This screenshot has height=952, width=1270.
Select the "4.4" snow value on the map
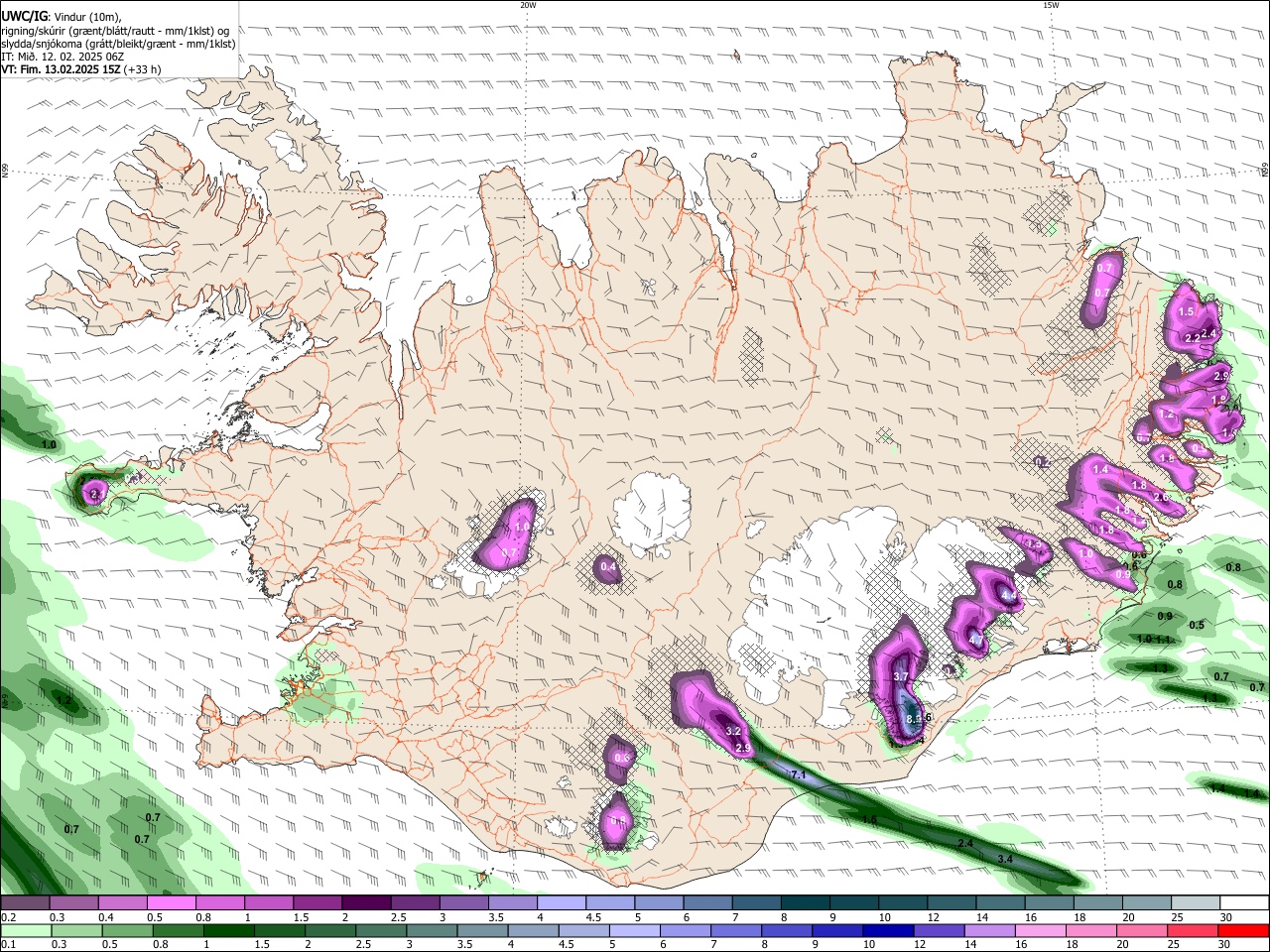[1009, 595]
